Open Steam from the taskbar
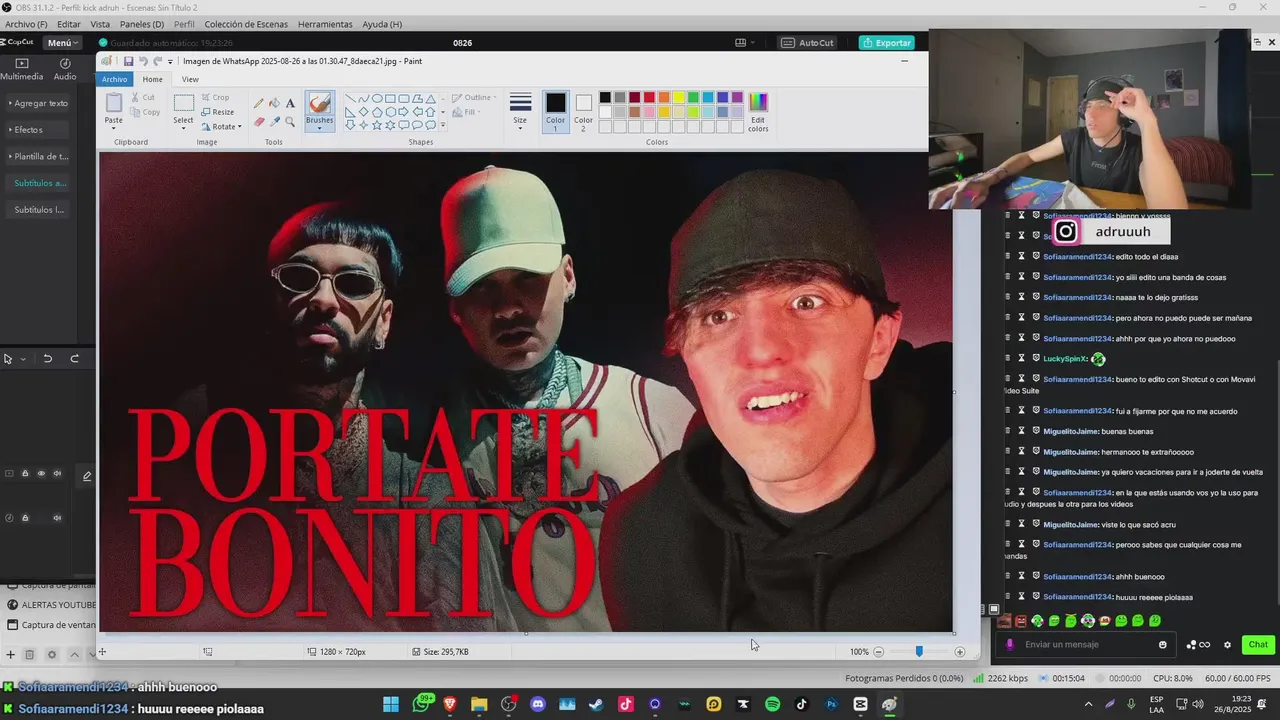 [596, 704]
